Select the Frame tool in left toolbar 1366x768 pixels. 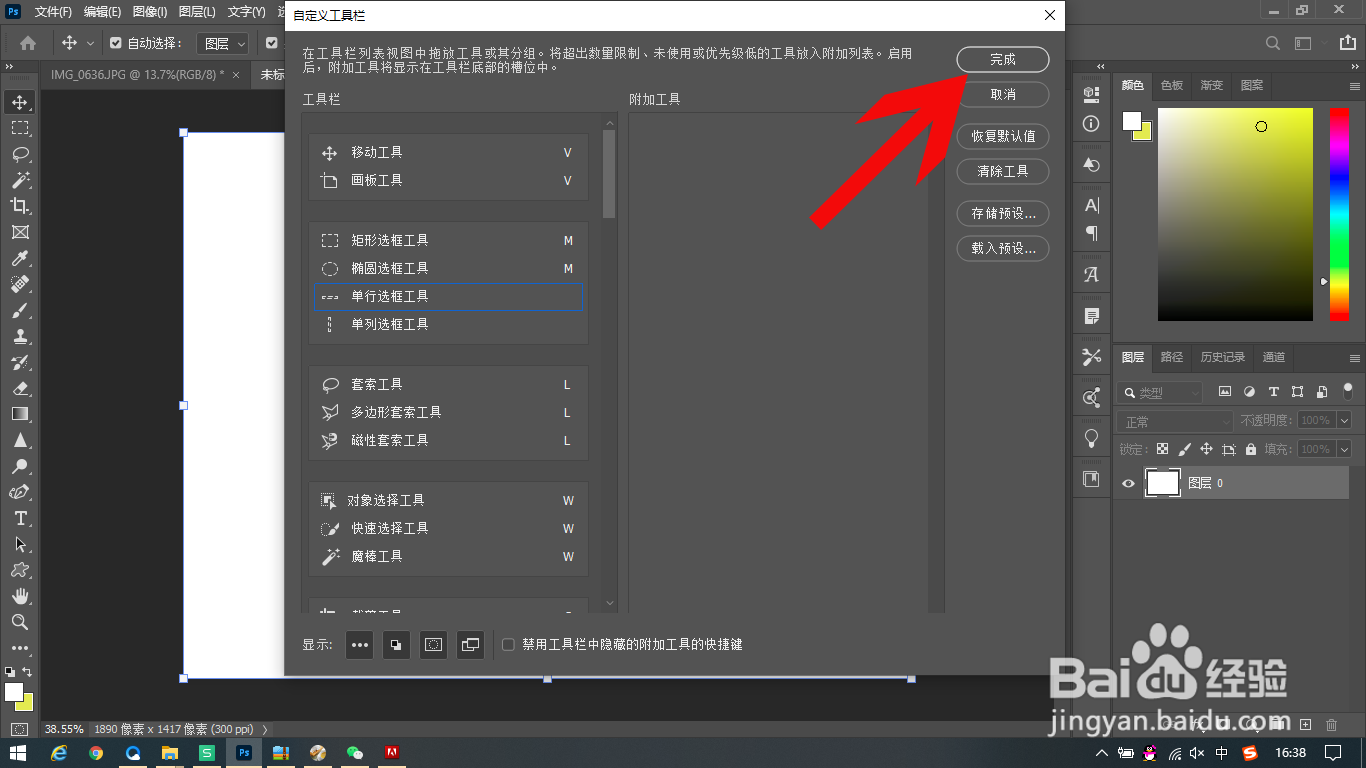point(19,232)
